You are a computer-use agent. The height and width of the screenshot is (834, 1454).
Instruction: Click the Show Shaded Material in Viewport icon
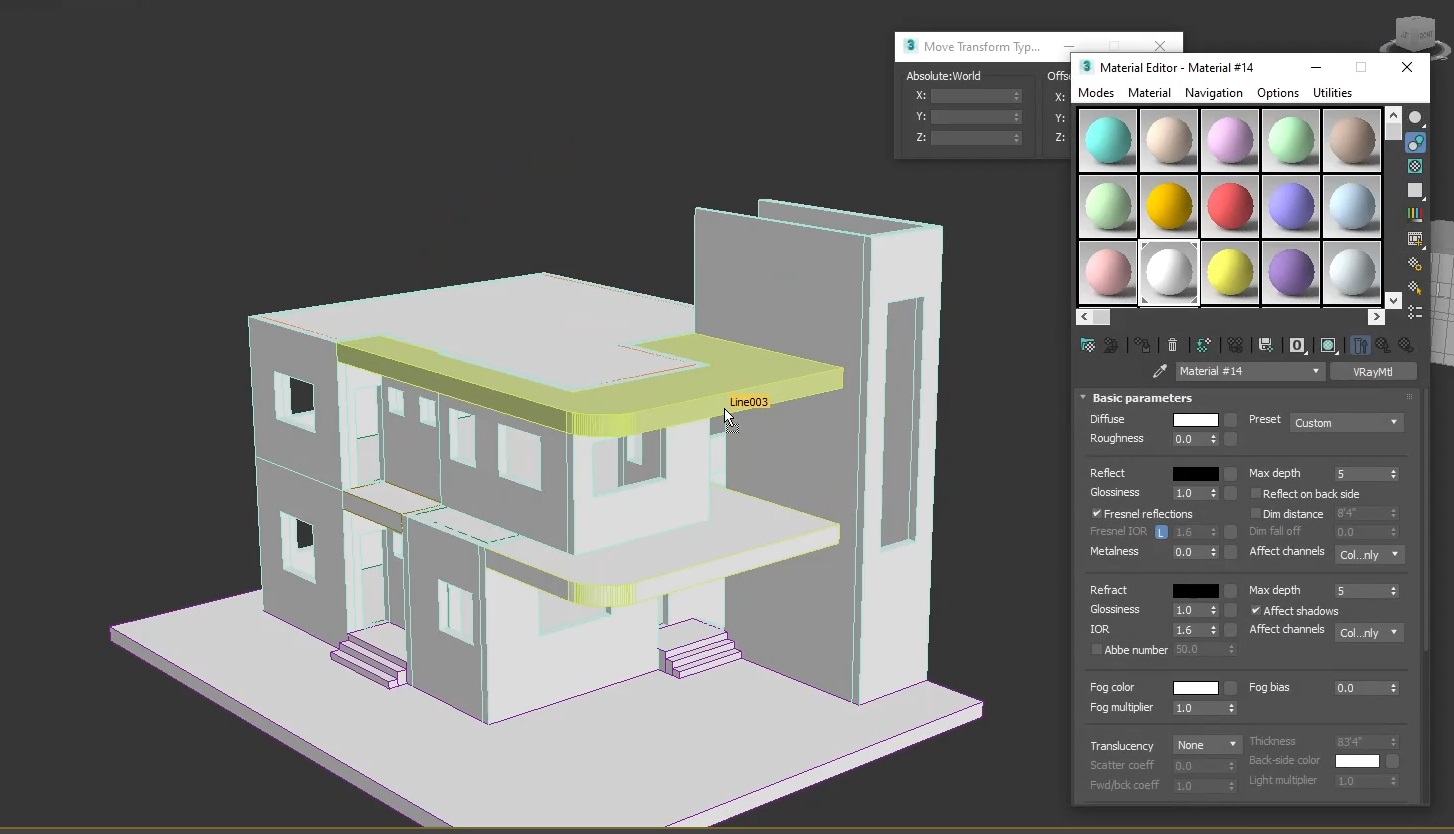coord(1328,345)
